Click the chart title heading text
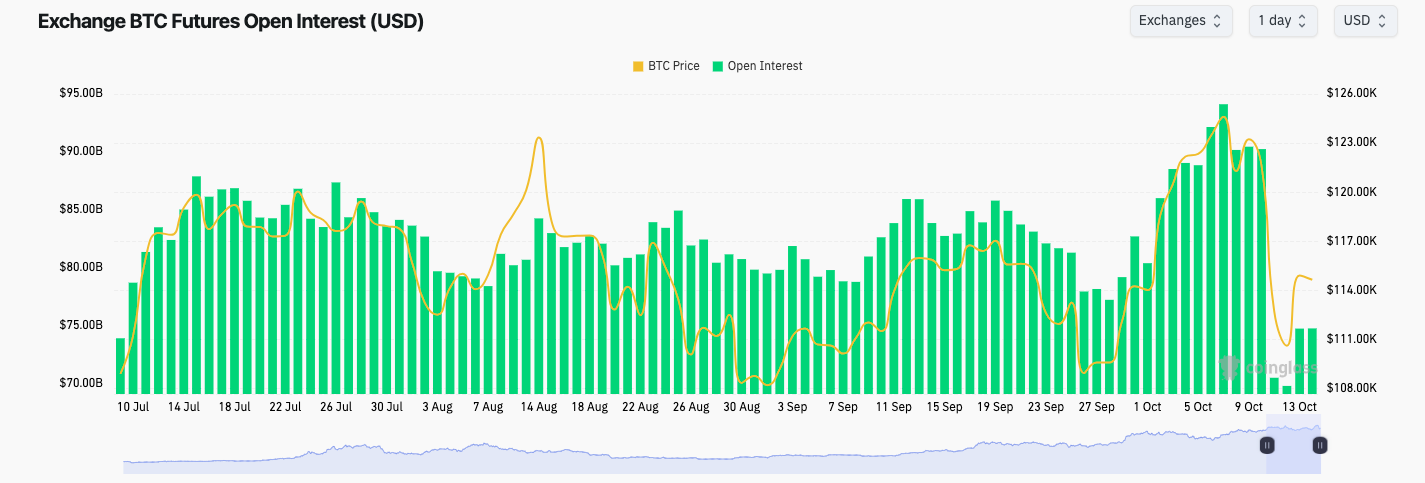 (231, 22)
